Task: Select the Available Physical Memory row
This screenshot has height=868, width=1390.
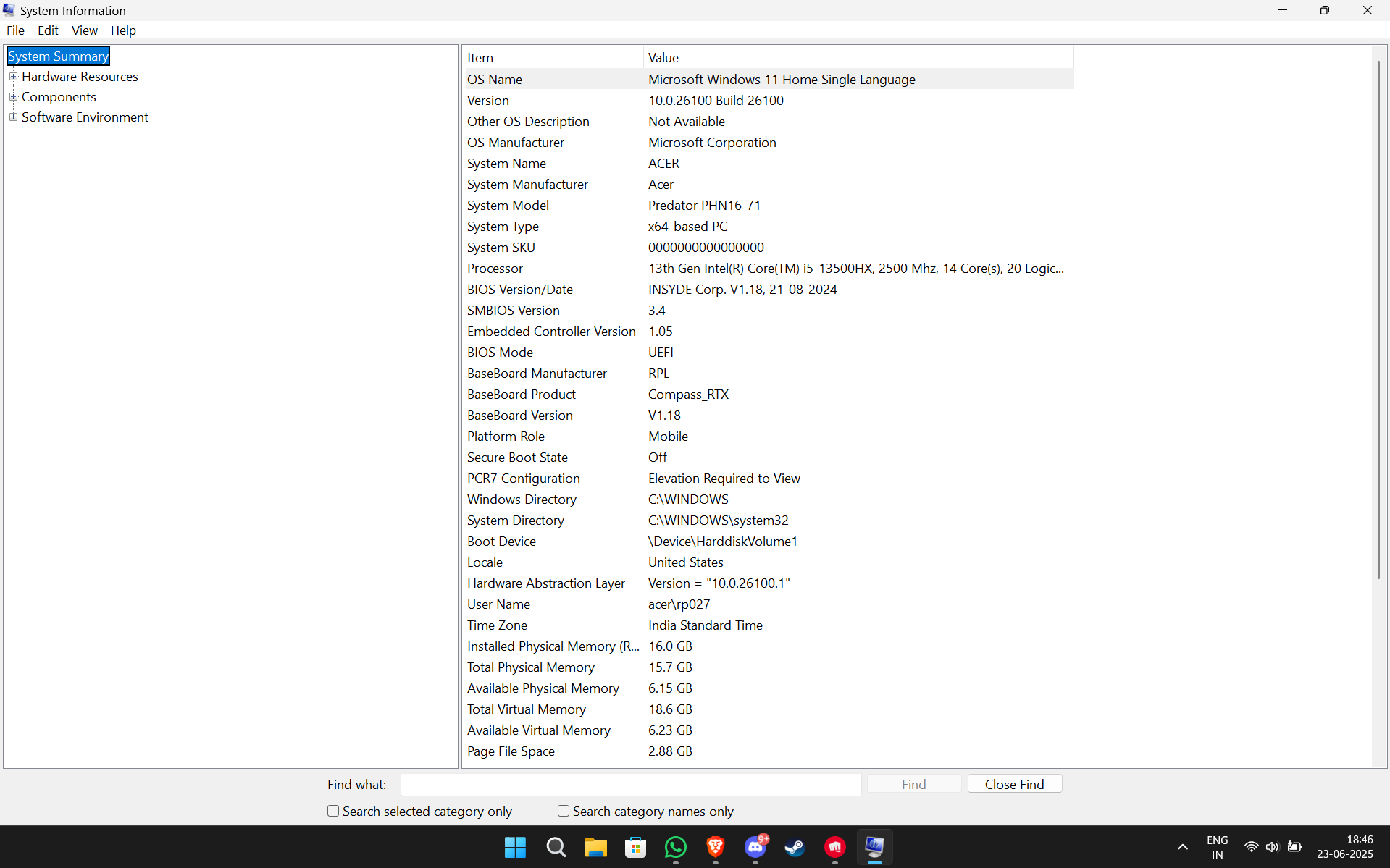Action: click(x=769, y=688)
